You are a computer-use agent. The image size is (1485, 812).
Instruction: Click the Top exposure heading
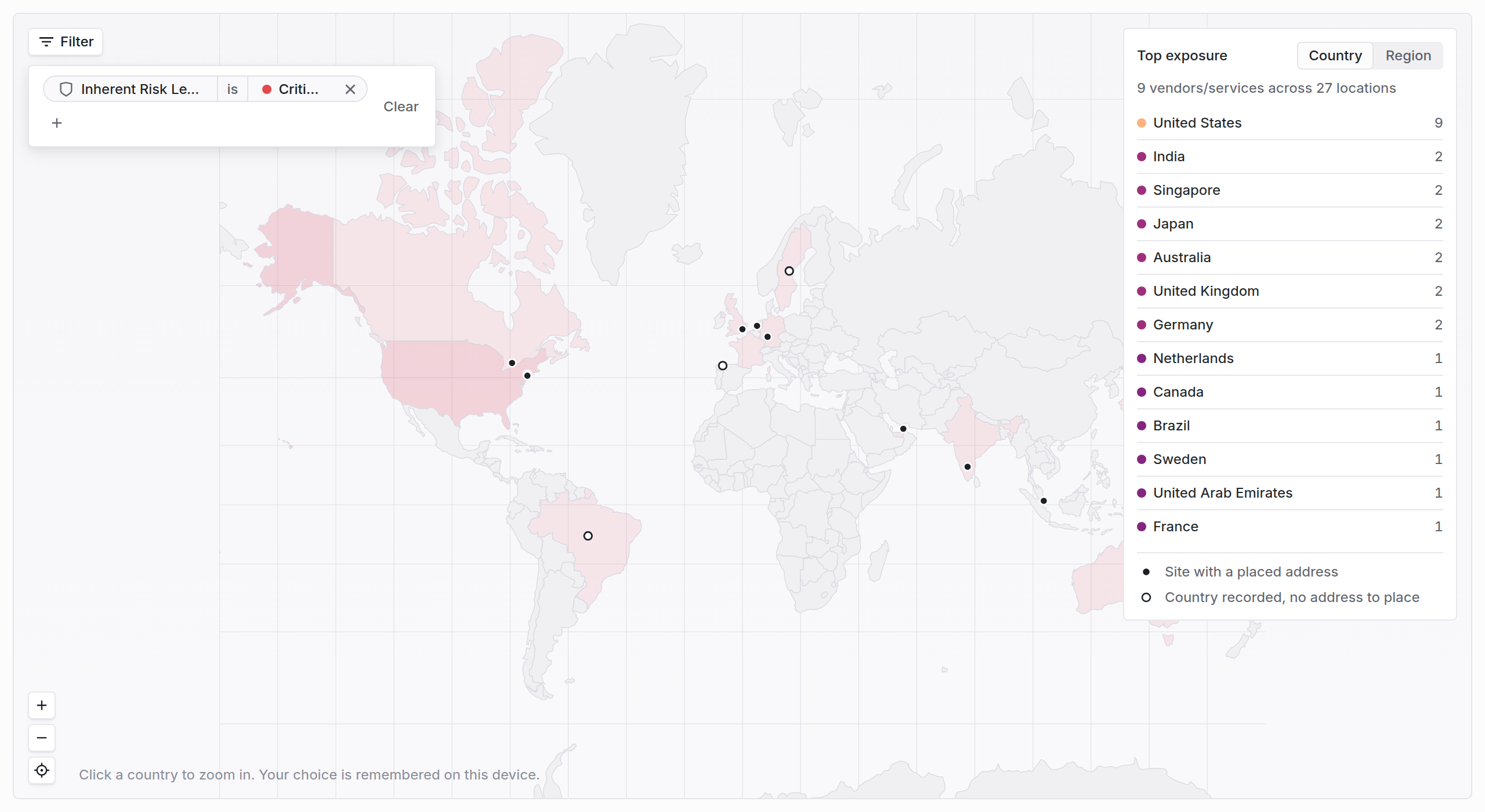(1182, 56)
